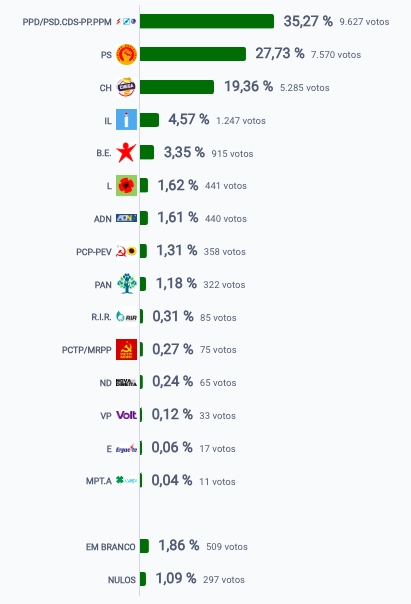This screenshot has height=604, width=411.
Task: Click the PS green result bar
Action: pos(193,54)
